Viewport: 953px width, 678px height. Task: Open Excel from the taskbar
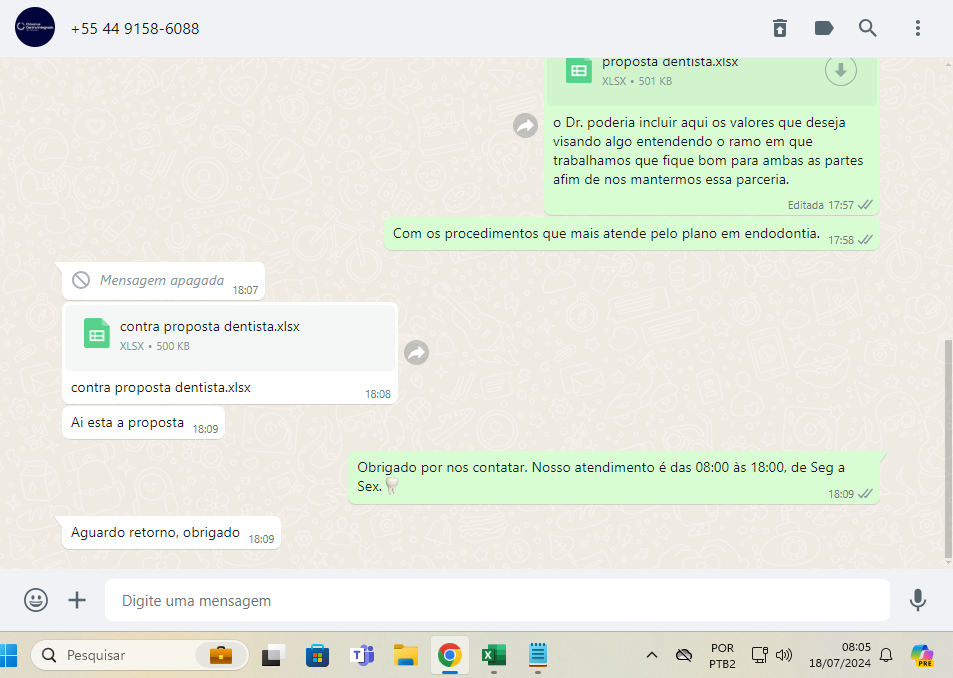494,655
